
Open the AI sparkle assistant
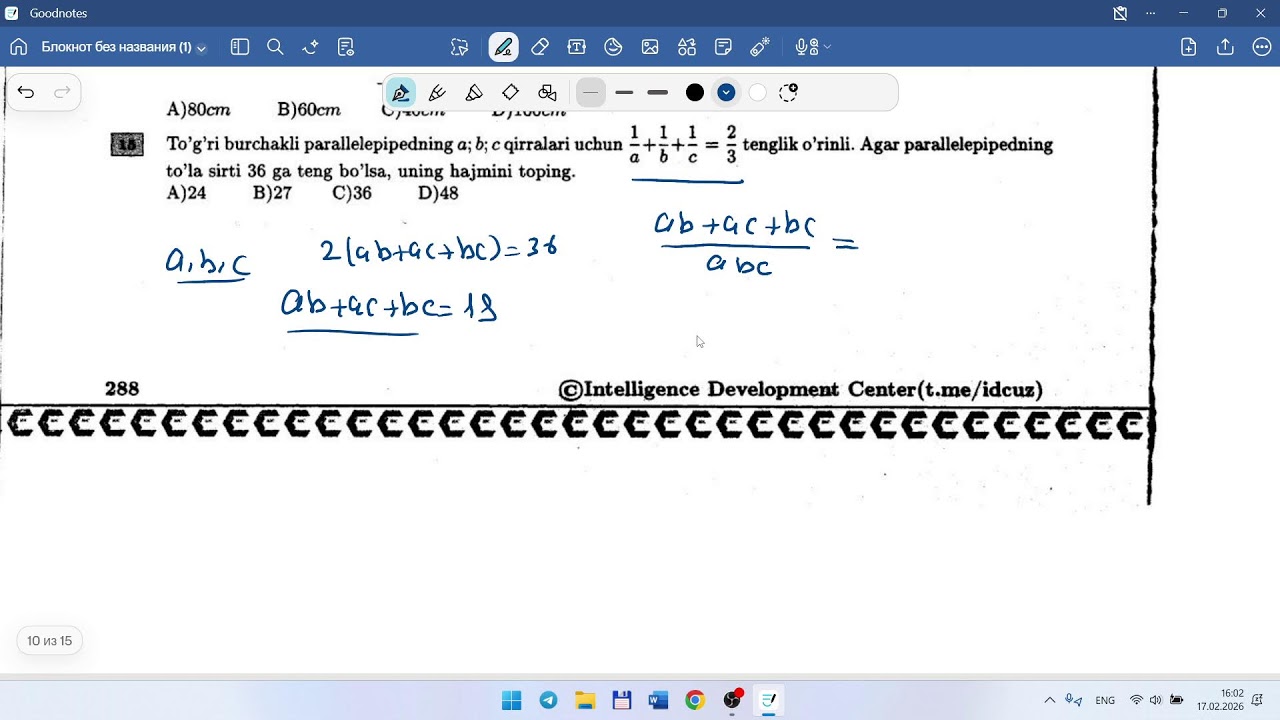coord(310,47)
